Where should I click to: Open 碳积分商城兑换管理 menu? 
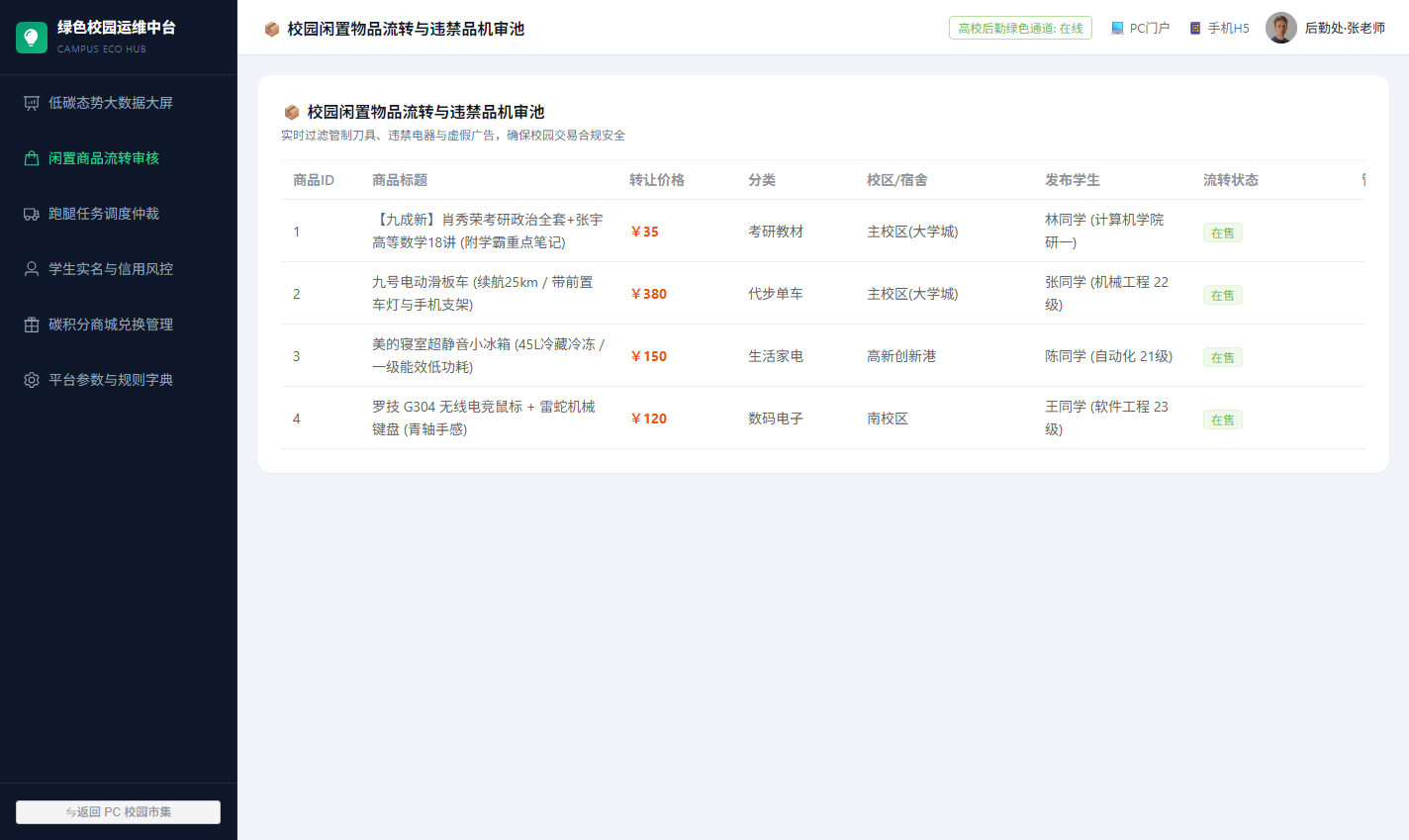(x=119, y=325)
